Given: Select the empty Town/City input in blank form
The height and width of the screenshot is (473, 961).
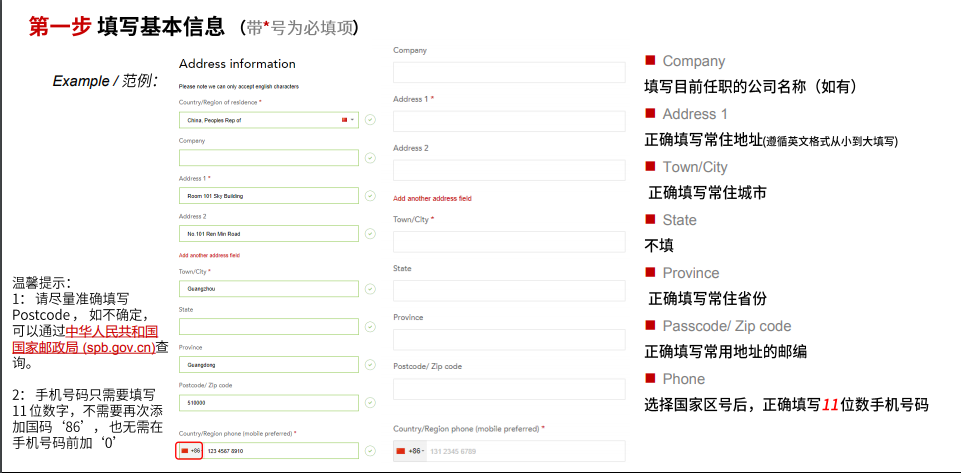Looking at the screenshot, I should coord(509,241).
